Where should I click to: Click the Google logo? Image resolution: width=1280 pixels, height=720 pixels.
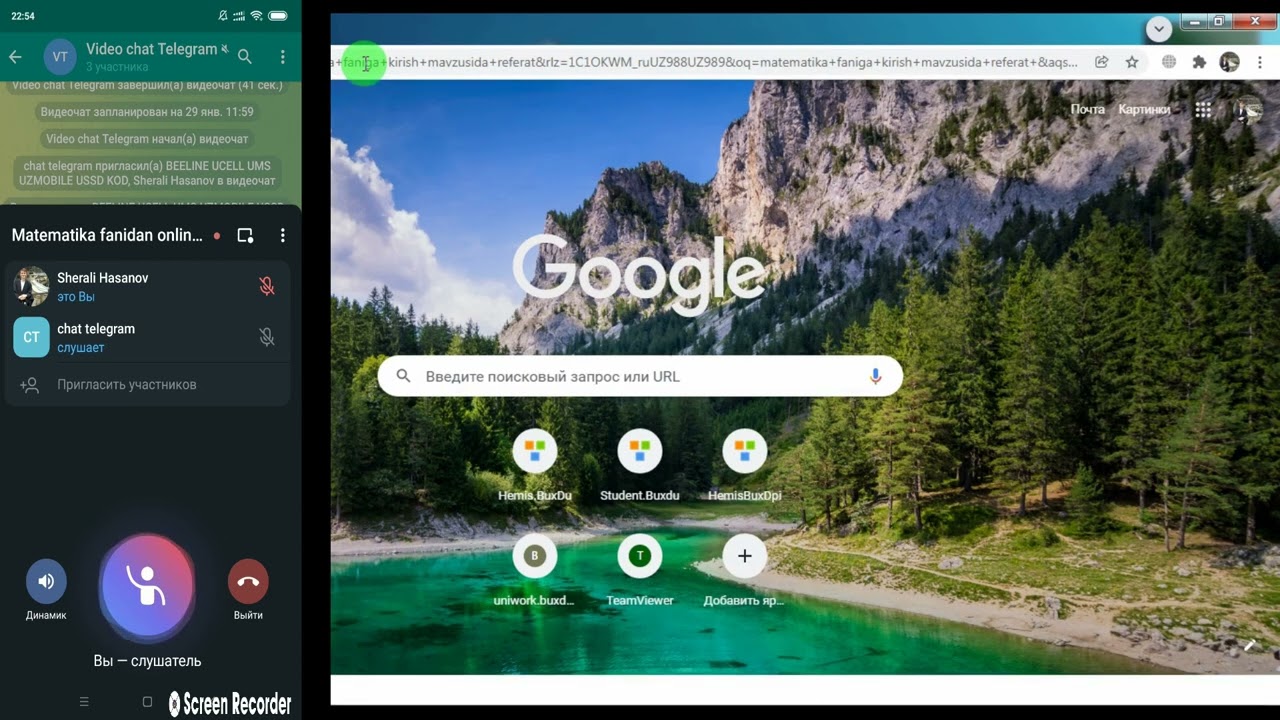[x=639, y=275]
